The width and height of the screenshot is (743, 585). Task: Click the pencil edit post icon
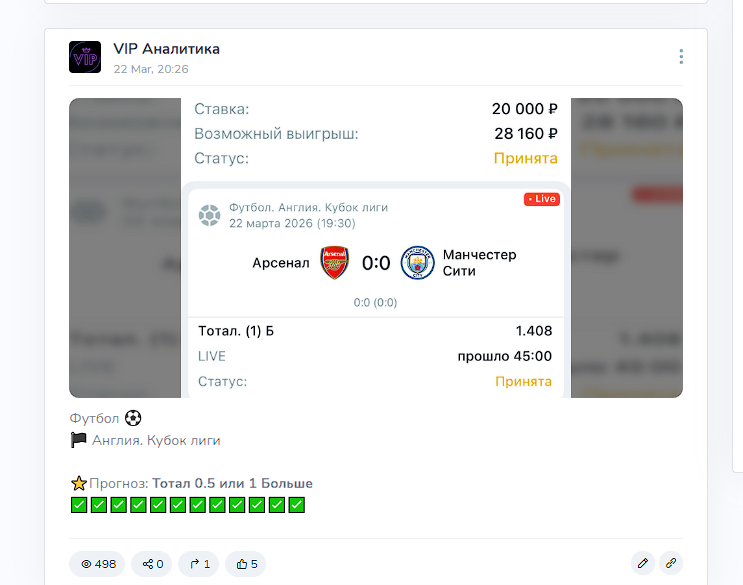[x=643, y=563]
